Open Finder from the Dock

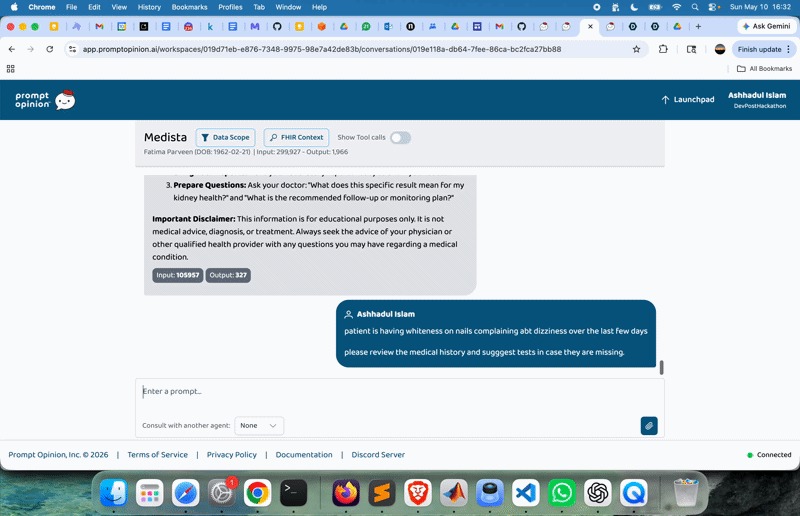click(x=113, y=493)
